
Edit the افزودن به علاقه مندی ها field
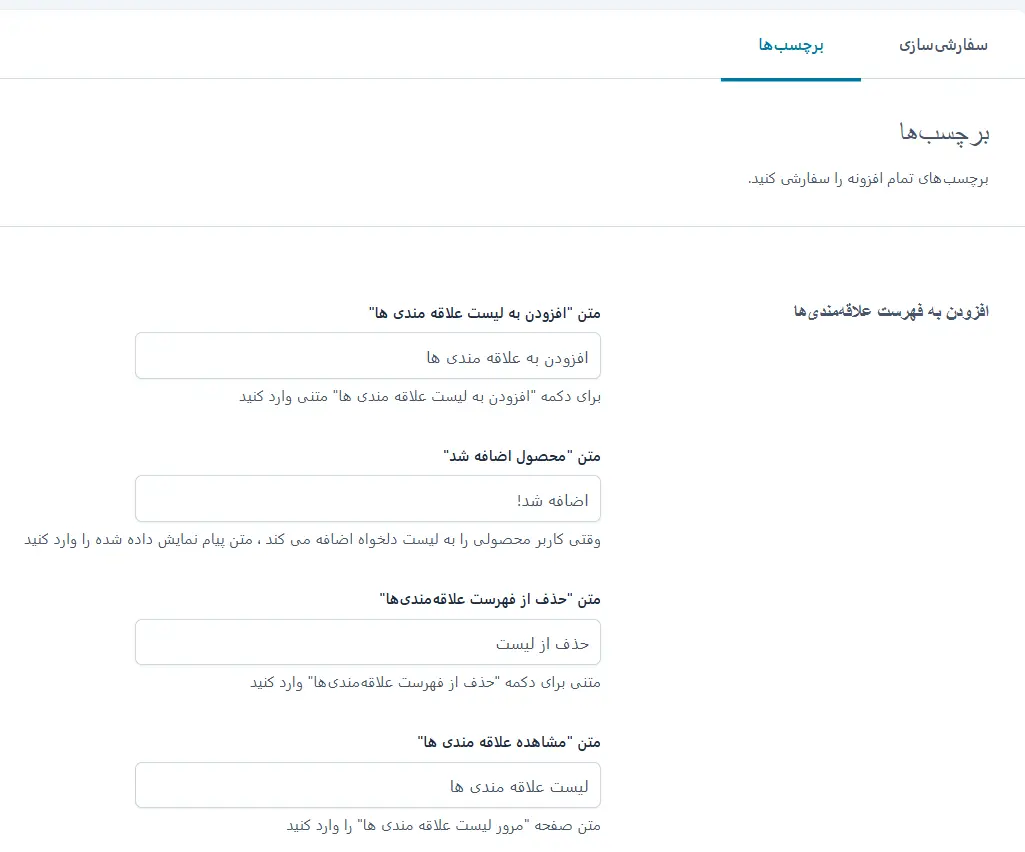point(368,356)
